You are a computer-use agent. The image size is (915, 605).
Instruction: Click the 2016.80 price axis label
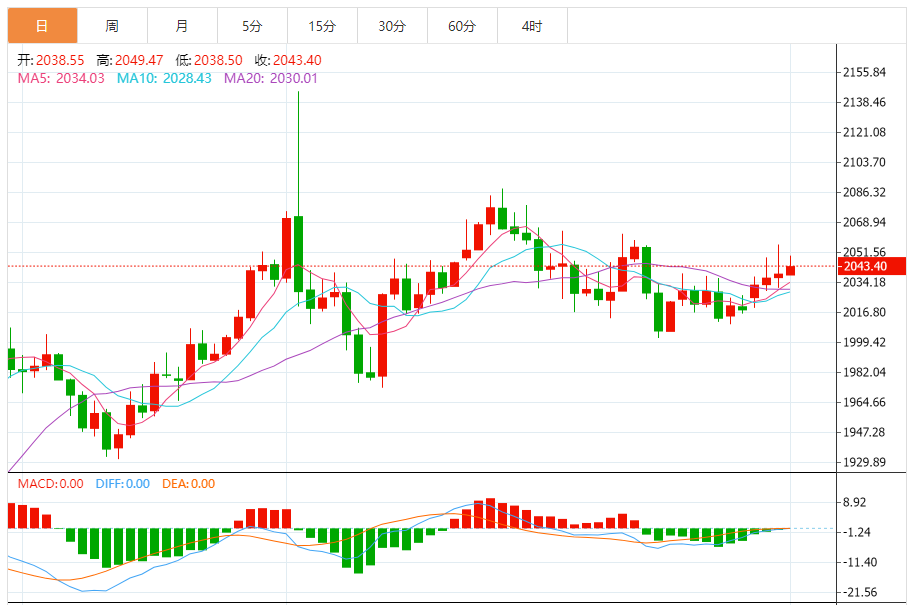coord(864,312)
